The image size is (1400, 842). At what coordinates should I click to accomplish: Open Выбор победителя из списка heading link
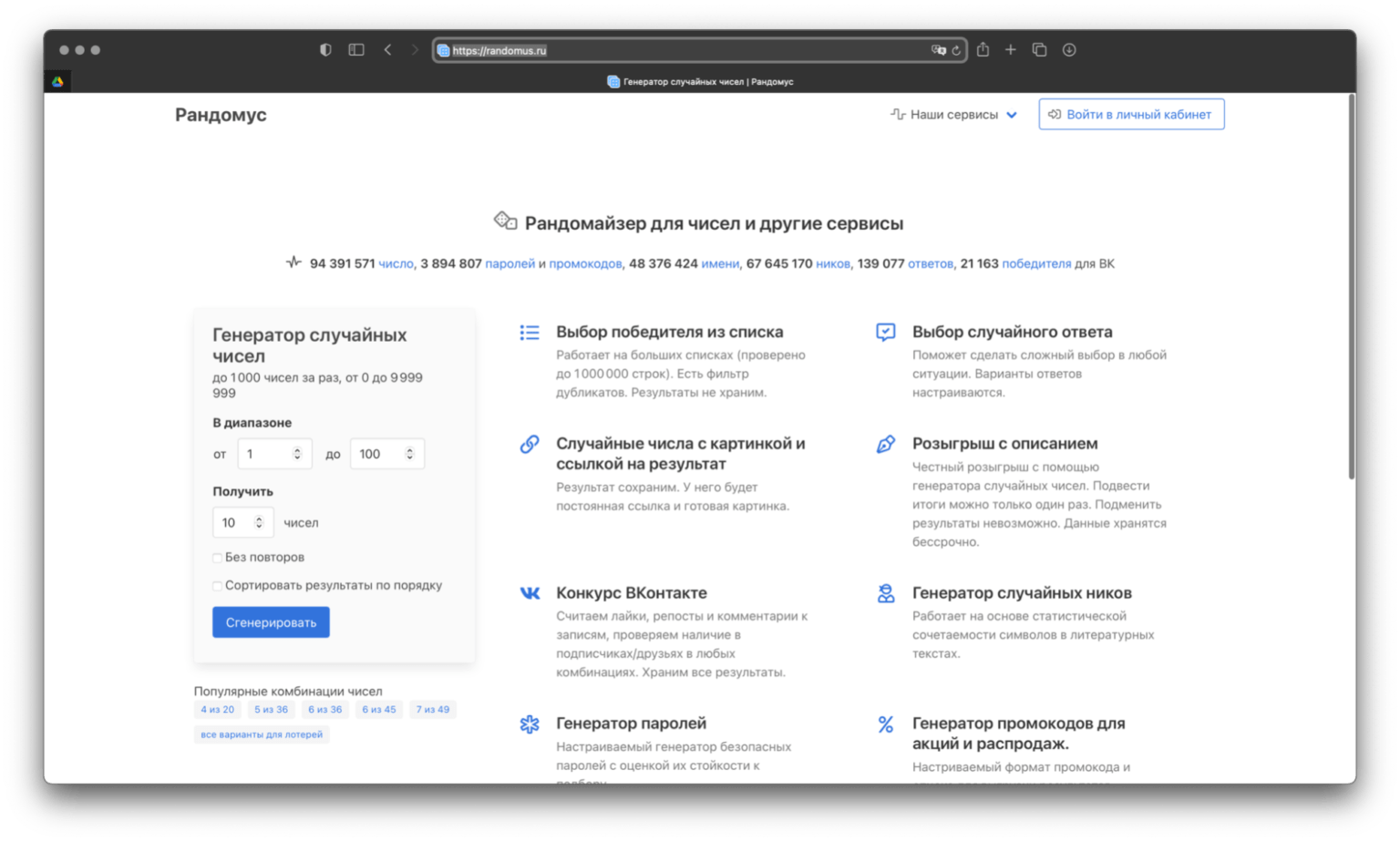(x=670, y=333)
